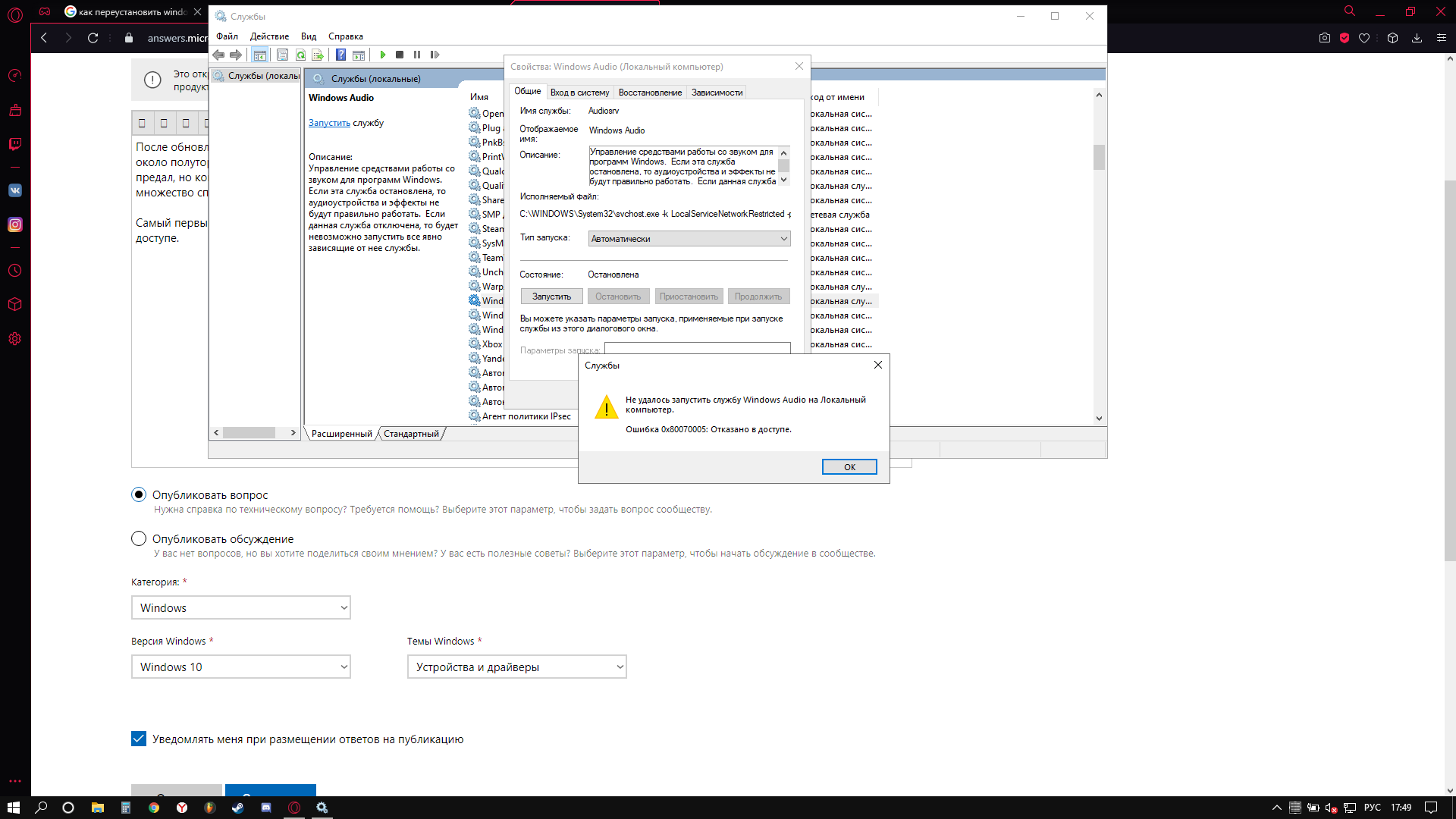Open Discord from the taskbar
Image resolution: width=1456 pixels, height=819 pixels.
(266, 808)
